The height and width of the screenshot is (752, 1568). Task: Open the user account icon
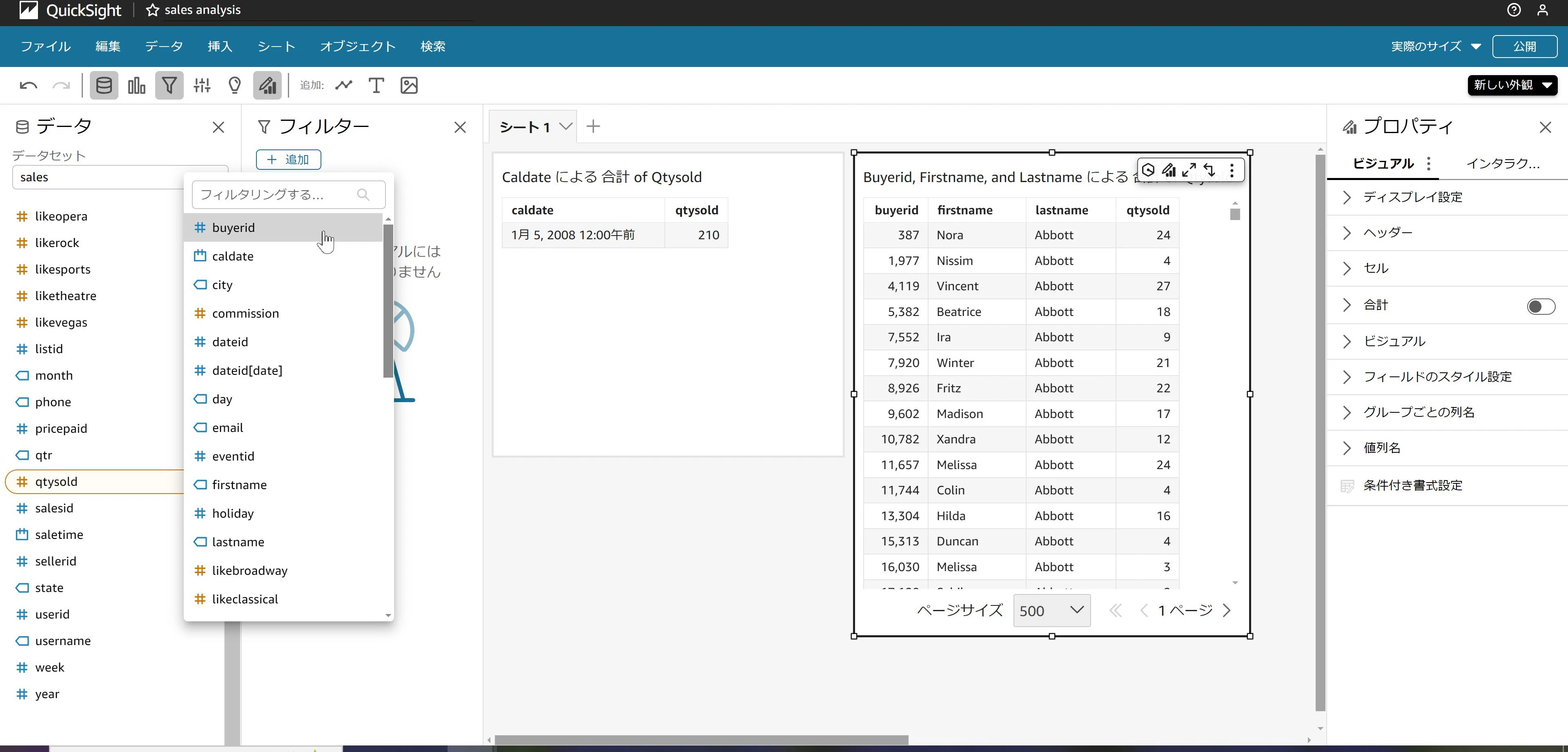coord(1542,10)
